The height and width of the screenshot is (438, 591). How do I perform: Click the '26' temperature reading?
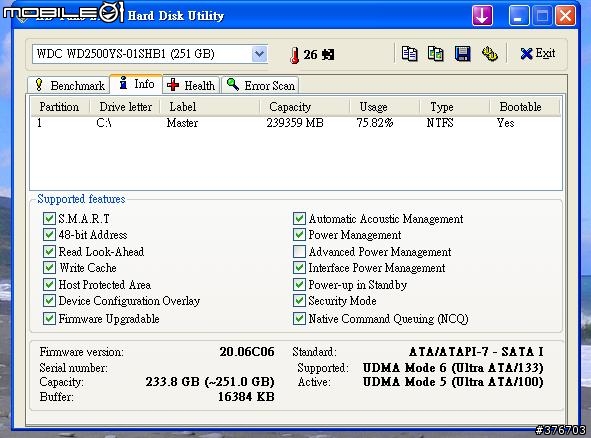tap(310, 55)
